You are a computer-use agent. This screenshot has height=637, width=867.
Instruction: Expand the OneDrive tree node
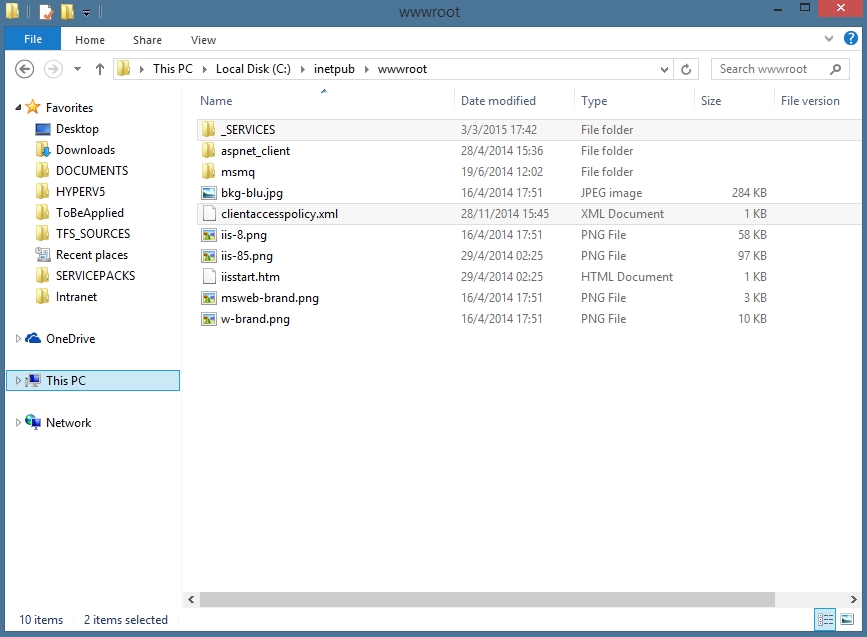click(18, 339)
